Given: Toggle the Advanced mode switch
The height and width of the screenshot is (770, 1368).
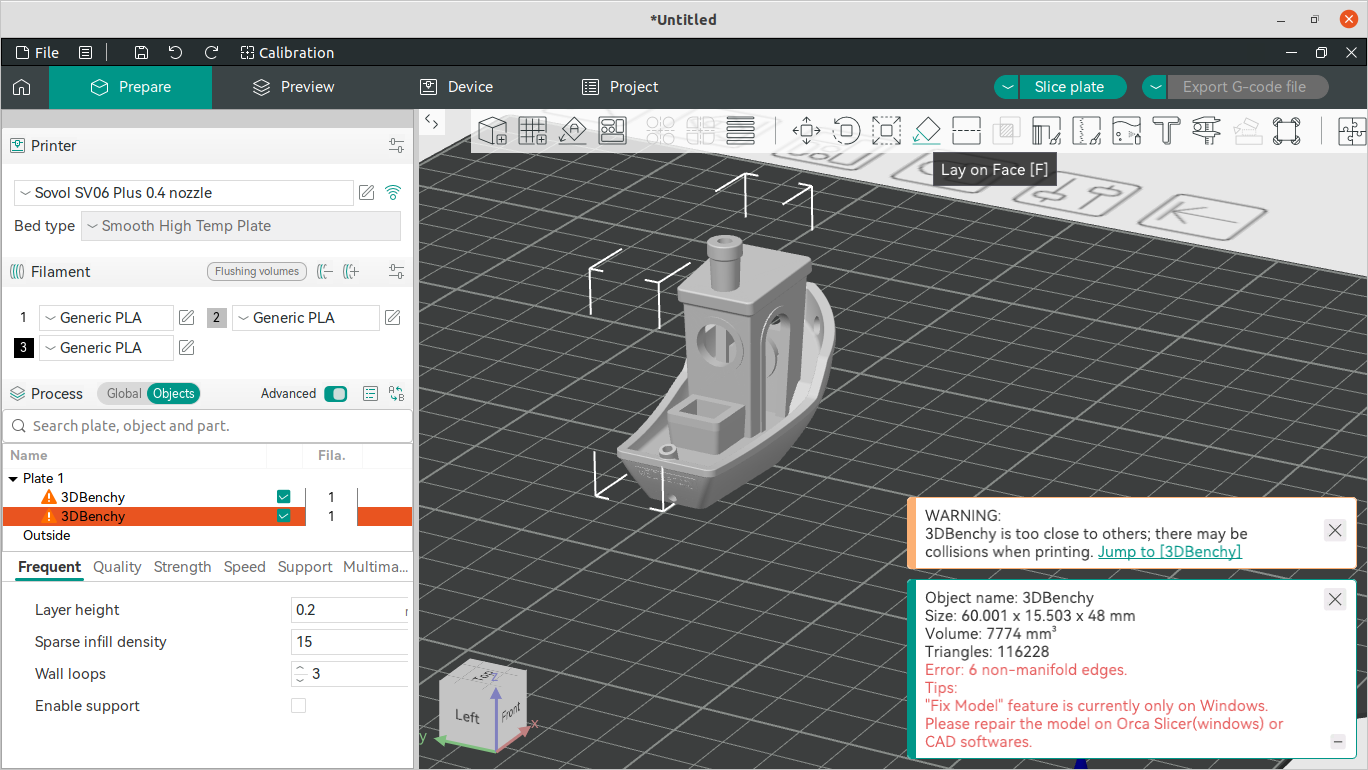Looking at the screenshot, I should pyautogui.click(x=335, y=394).
